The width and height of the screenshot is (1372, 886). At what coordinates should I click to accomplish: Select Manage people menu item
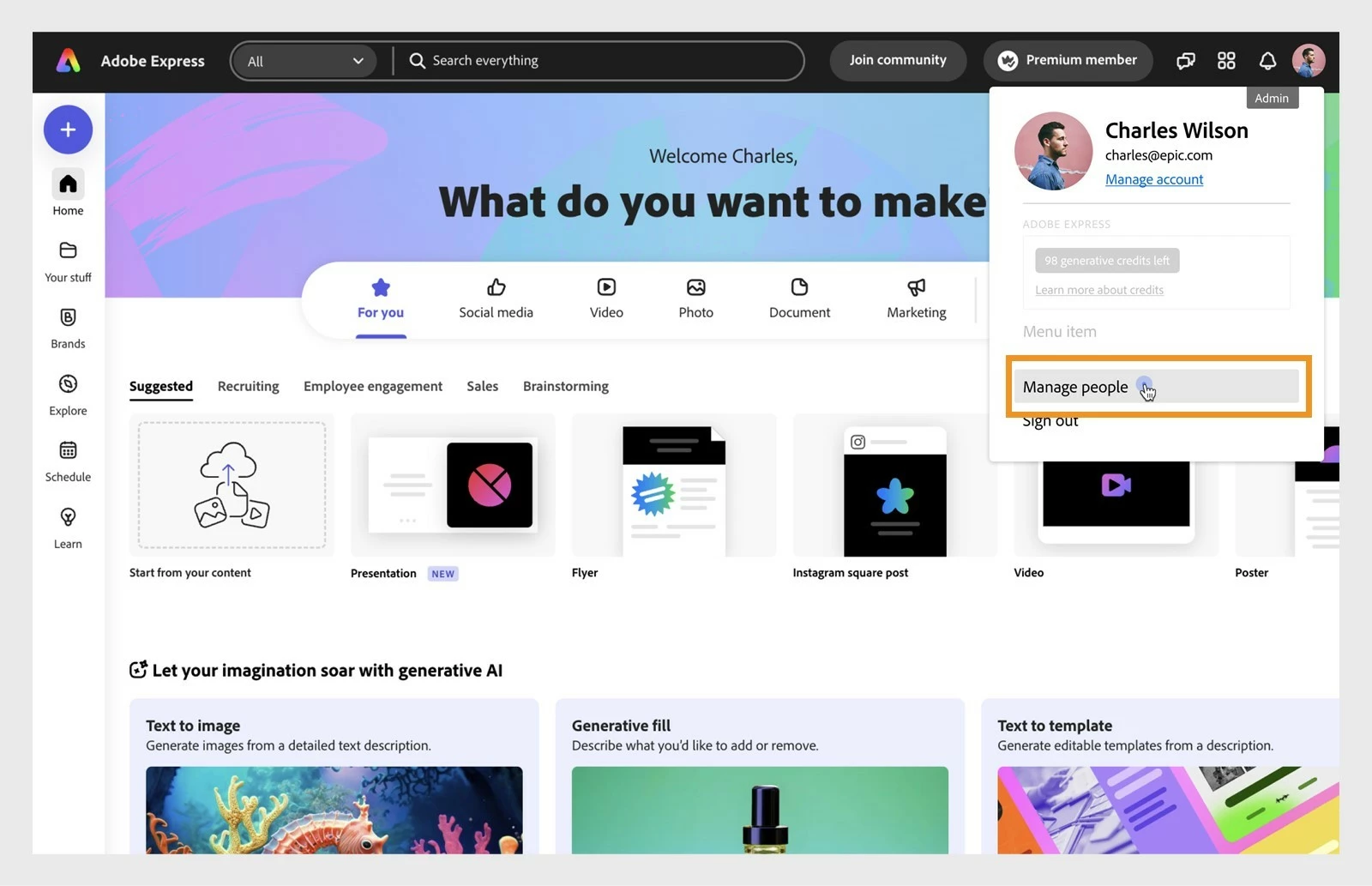(1156, 387)
